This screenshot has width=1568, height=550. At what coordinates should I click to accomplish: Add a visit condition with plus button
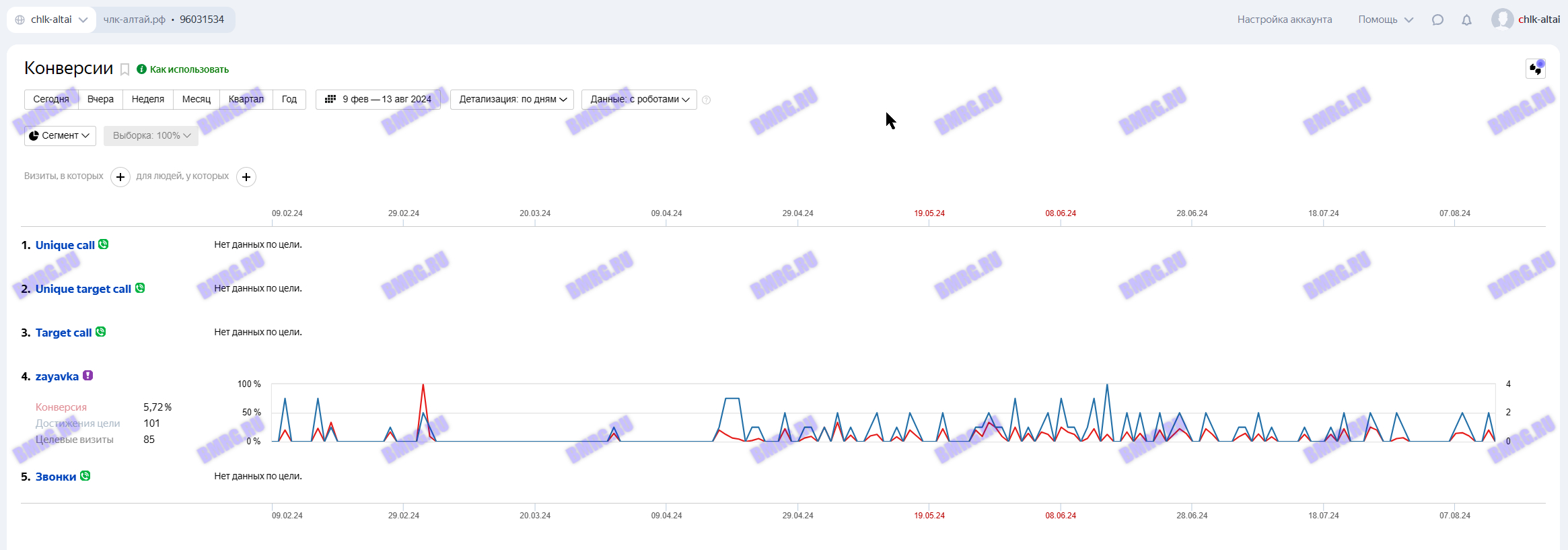coord(120,177)
